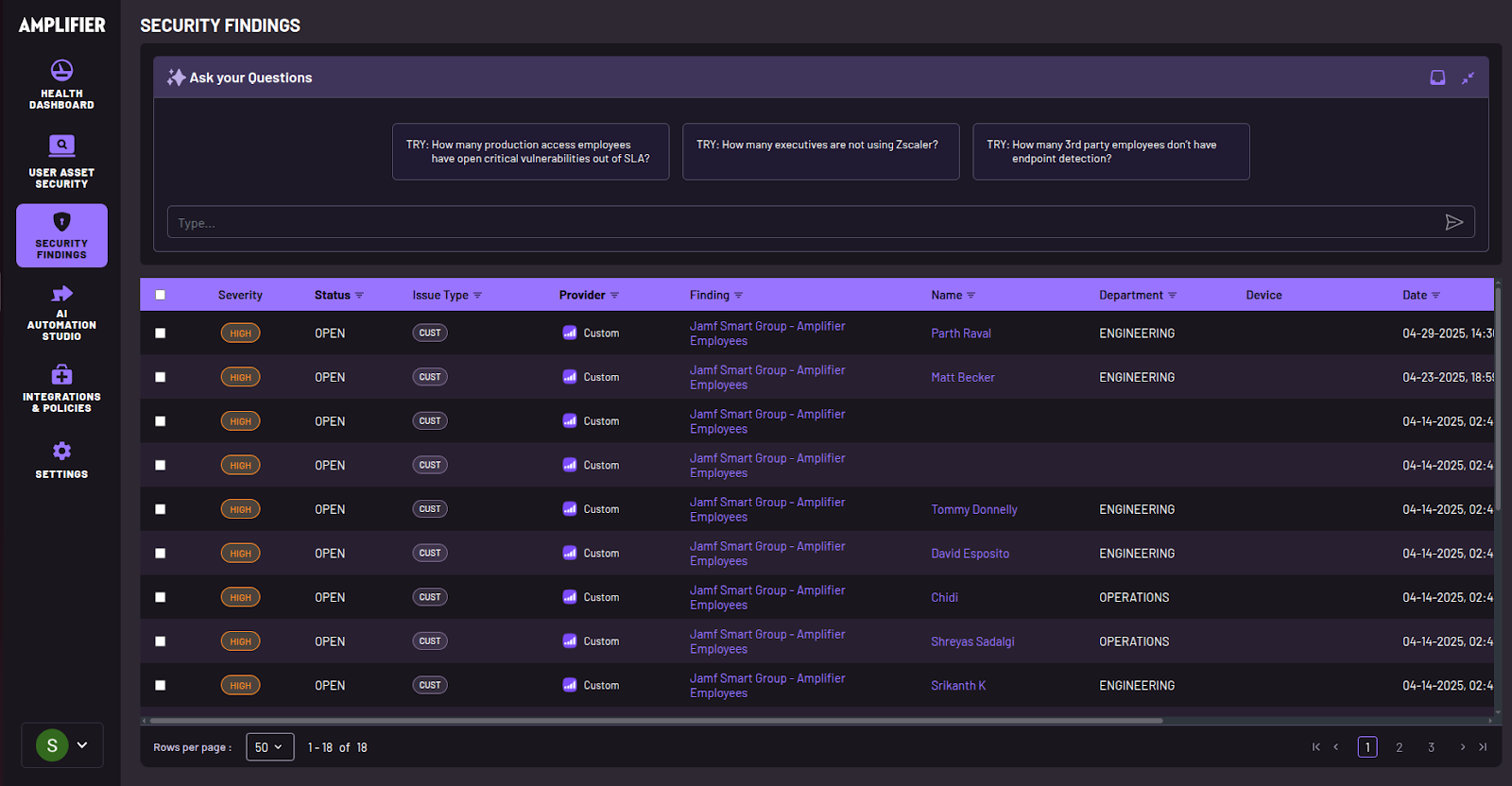Expand the user account menu chevron

point(82,745)
